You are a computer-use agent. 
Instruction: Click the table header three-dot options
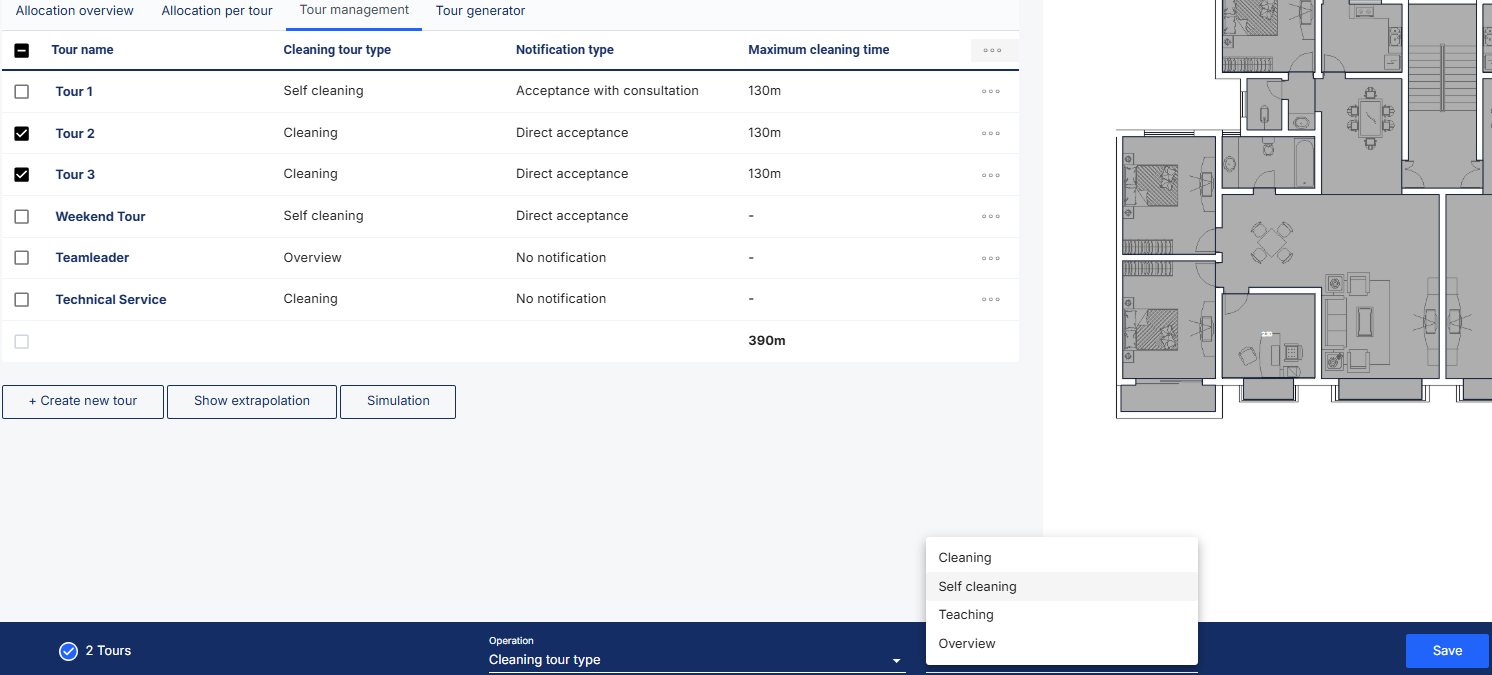click(992, 51)
